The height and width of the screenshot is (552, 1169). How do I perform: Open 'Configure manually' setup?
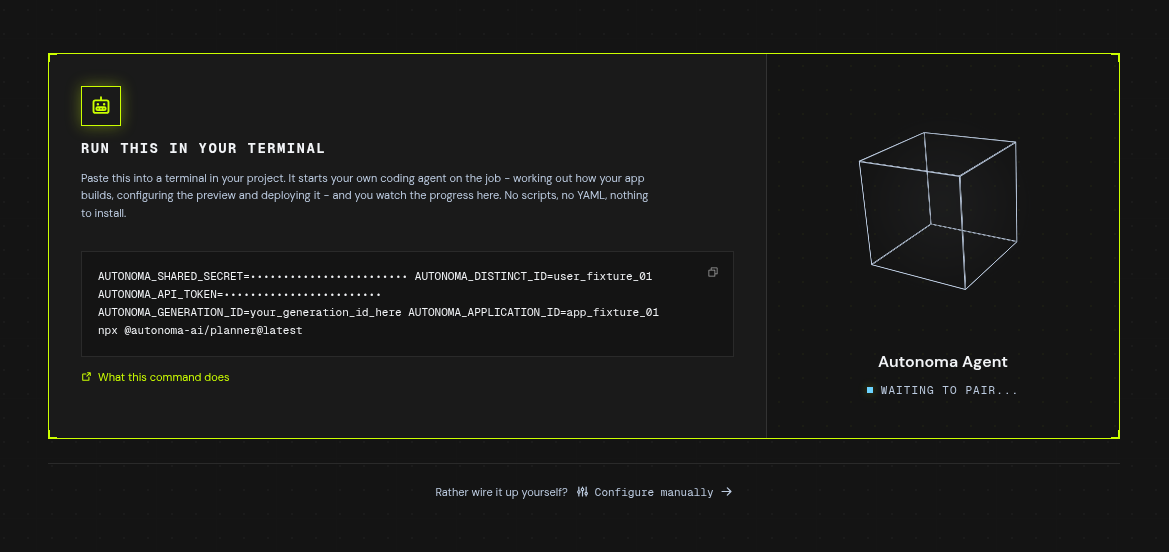pyautogui.click(x=654, y=492)
